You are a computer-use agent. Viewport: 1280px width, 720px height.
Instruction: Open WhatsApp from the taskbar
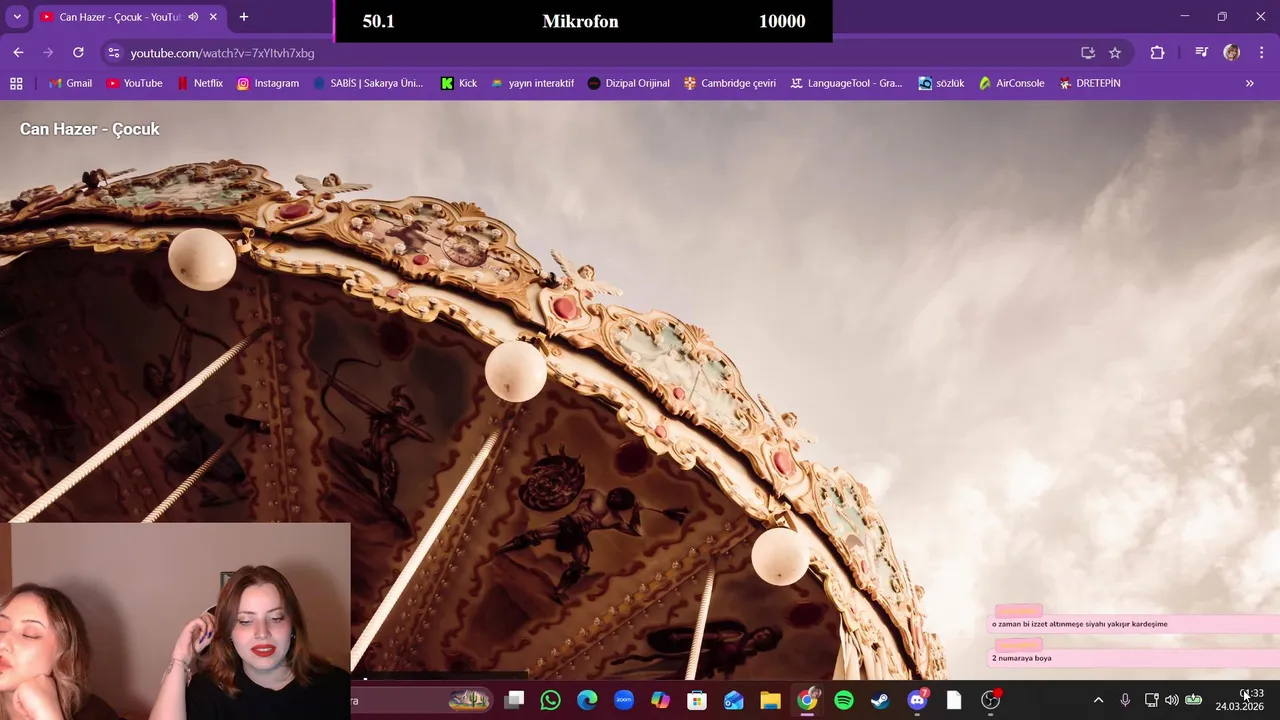pyautogui.click(x=550, y=700)
